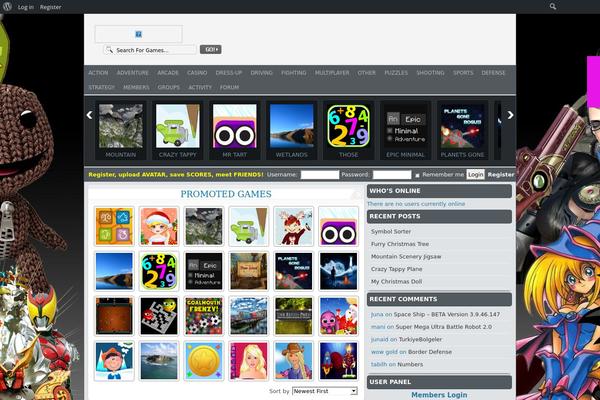This screenshot has height=400, width=600.
Task: Toggle the Remember me checkbox
Action: 417,175
